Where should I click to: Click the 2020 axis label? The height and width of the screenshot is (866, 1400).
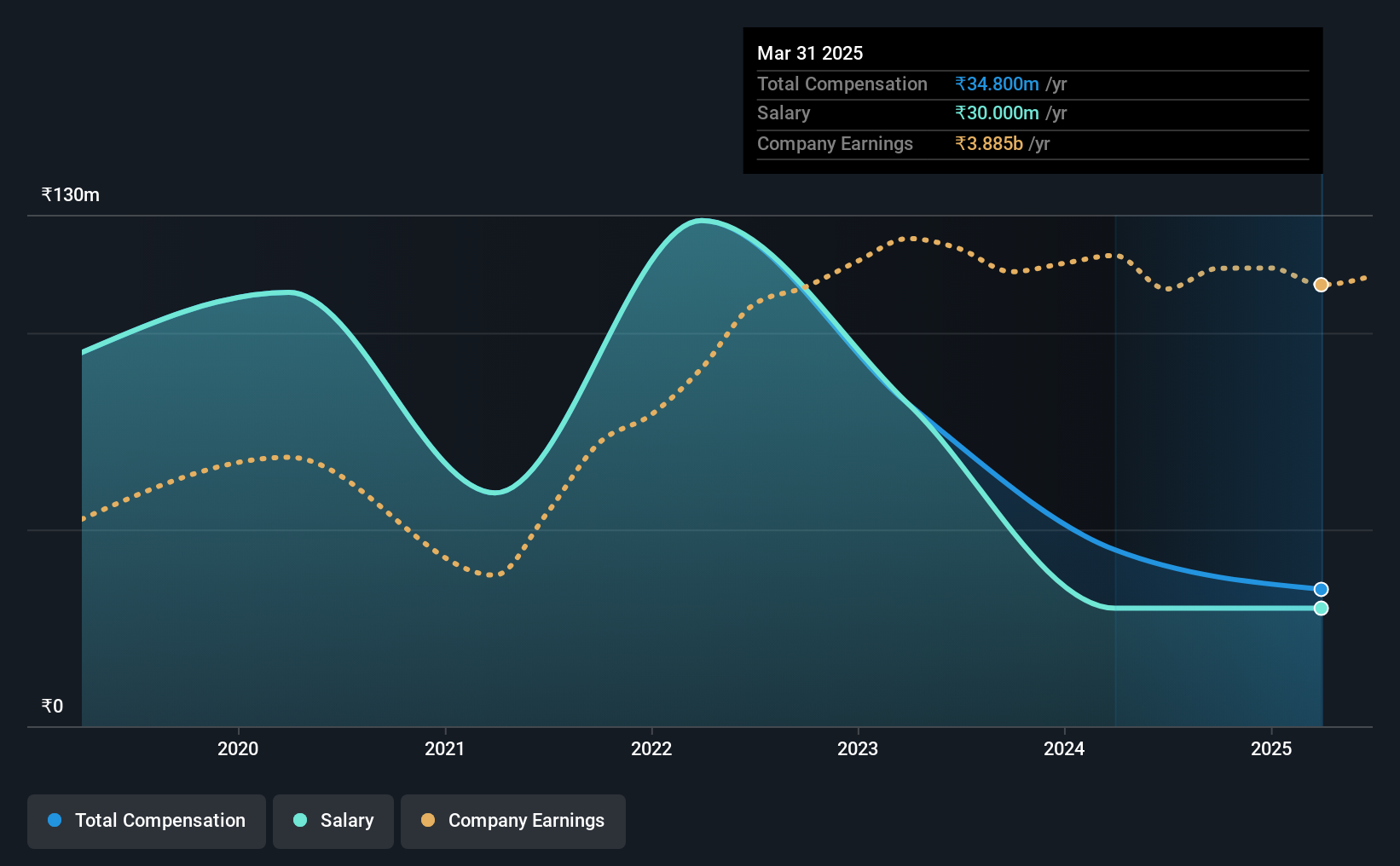click(x=238, y=748)
